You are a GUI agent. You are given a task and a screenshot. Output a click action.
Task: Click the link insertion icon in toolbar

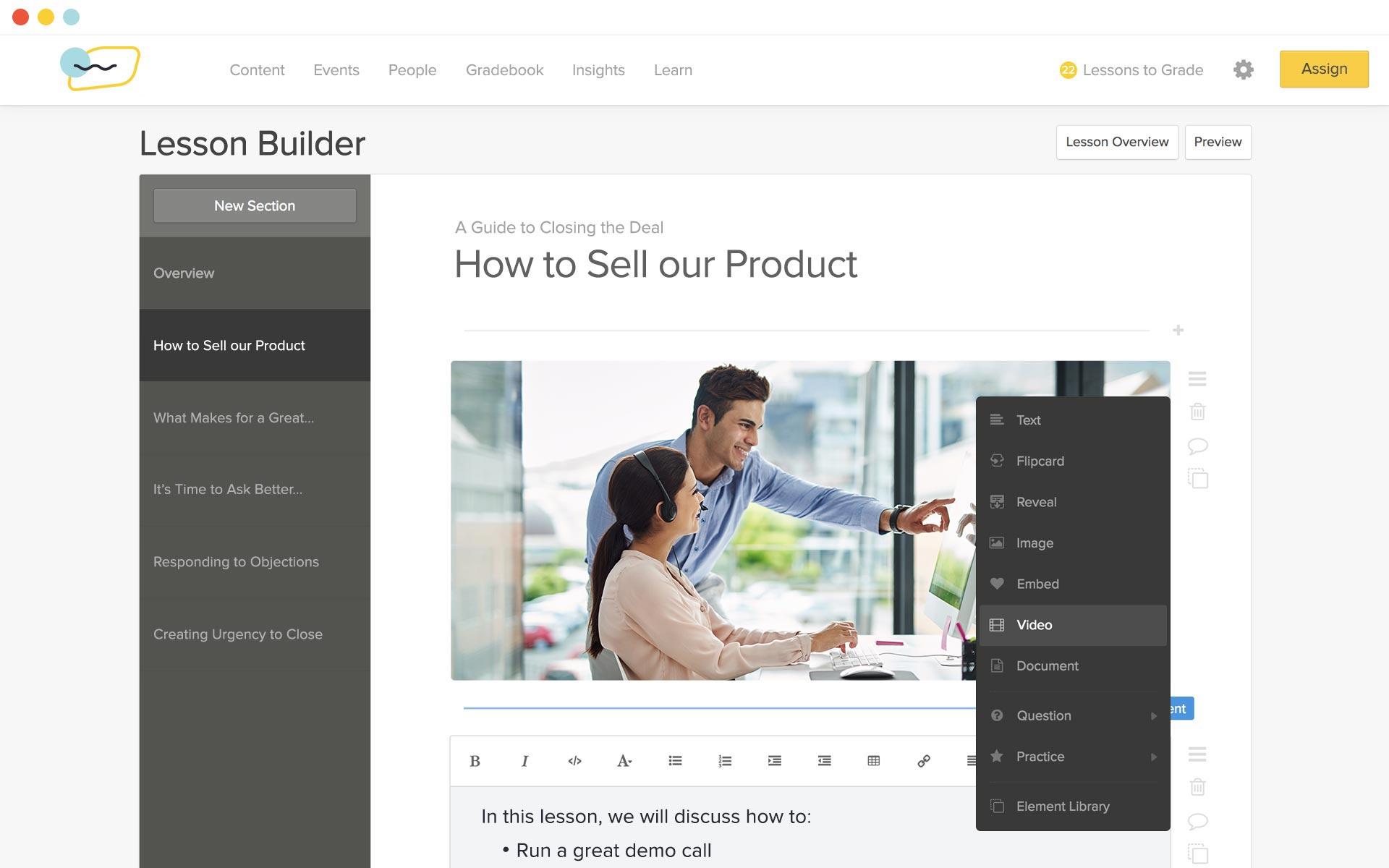[921, 762]
